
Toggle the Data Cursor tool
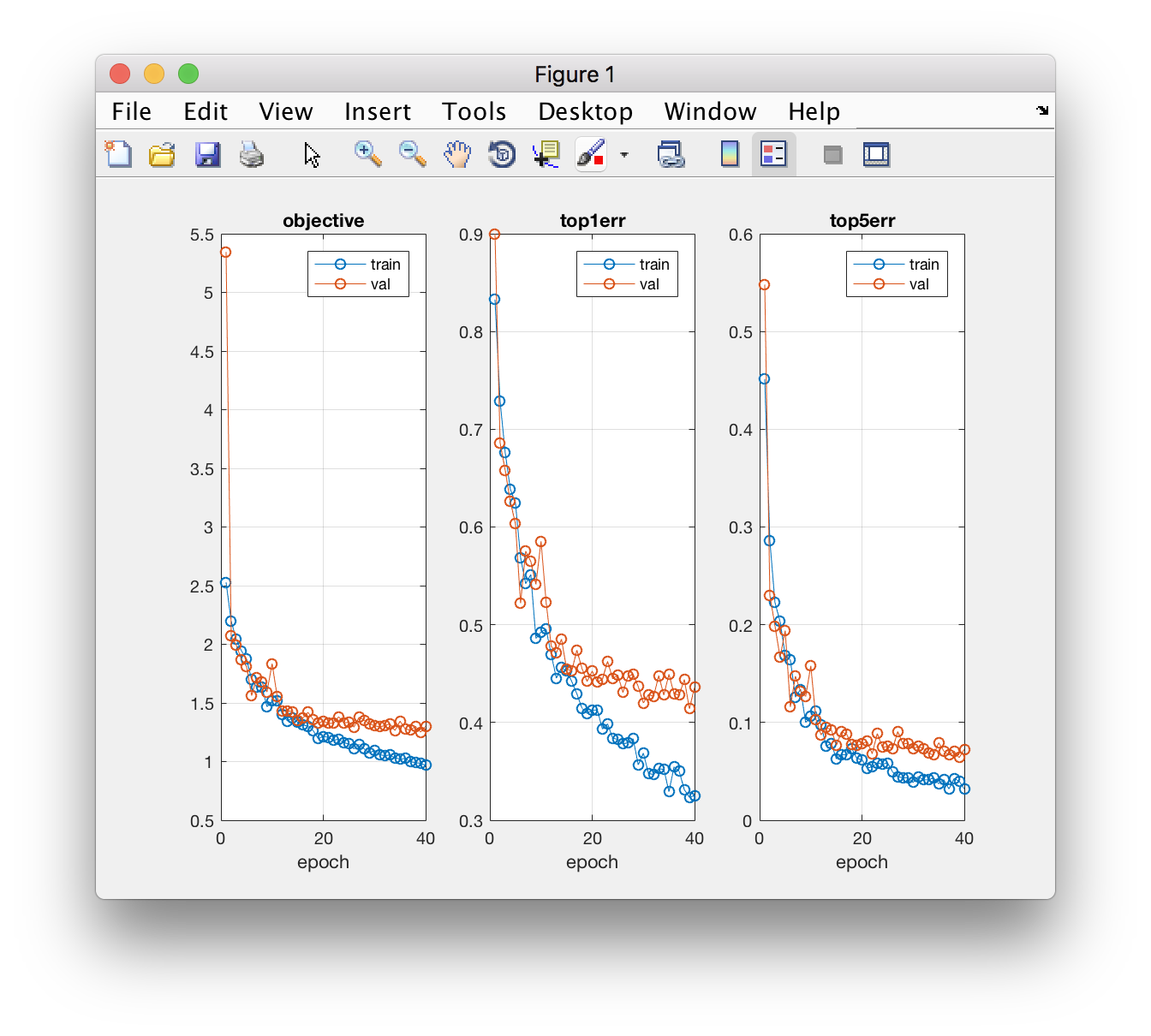click(546, 155)
